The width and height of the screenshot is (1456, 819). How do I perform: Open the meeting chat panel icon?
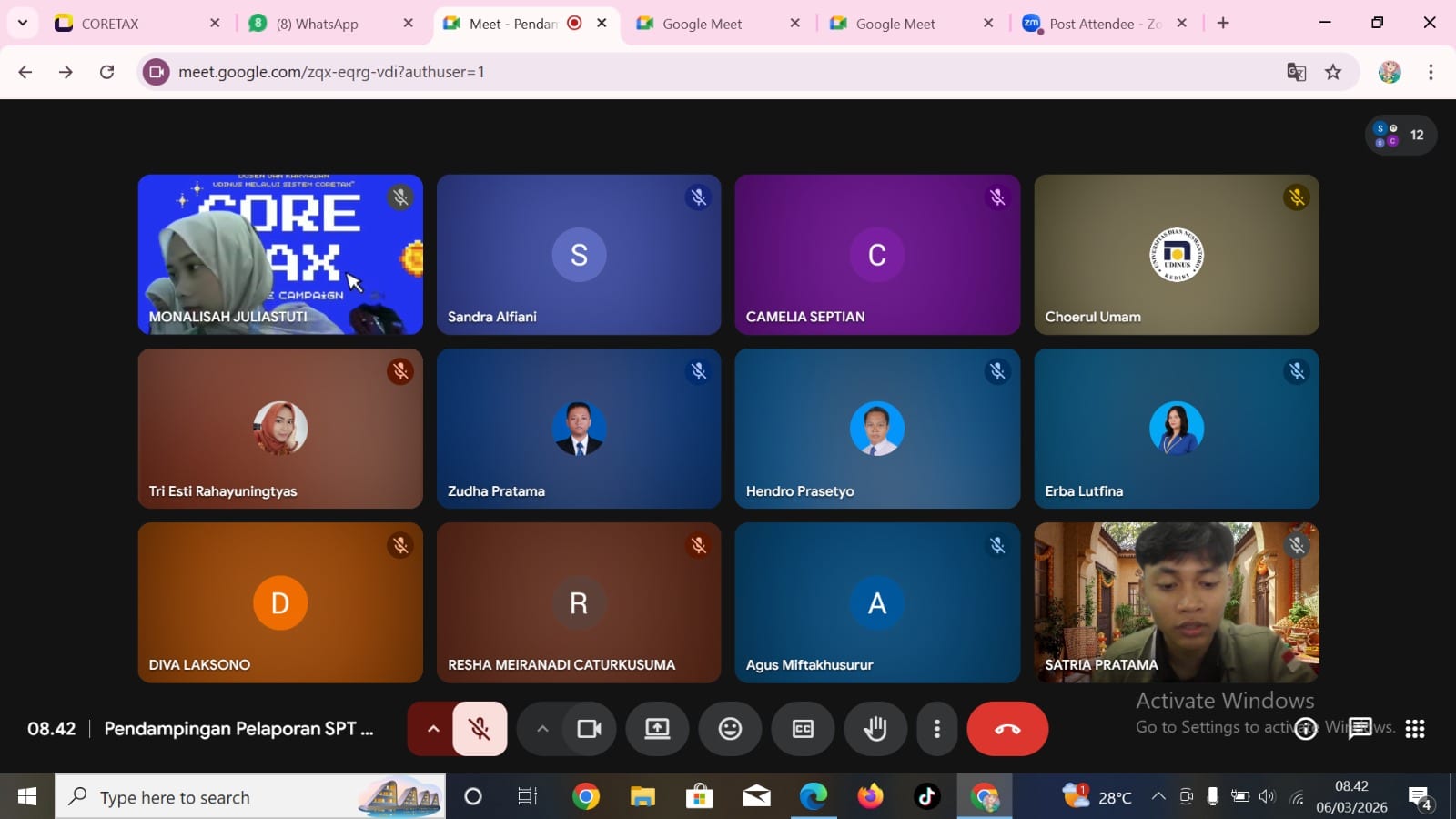(x=1360, y=728)
